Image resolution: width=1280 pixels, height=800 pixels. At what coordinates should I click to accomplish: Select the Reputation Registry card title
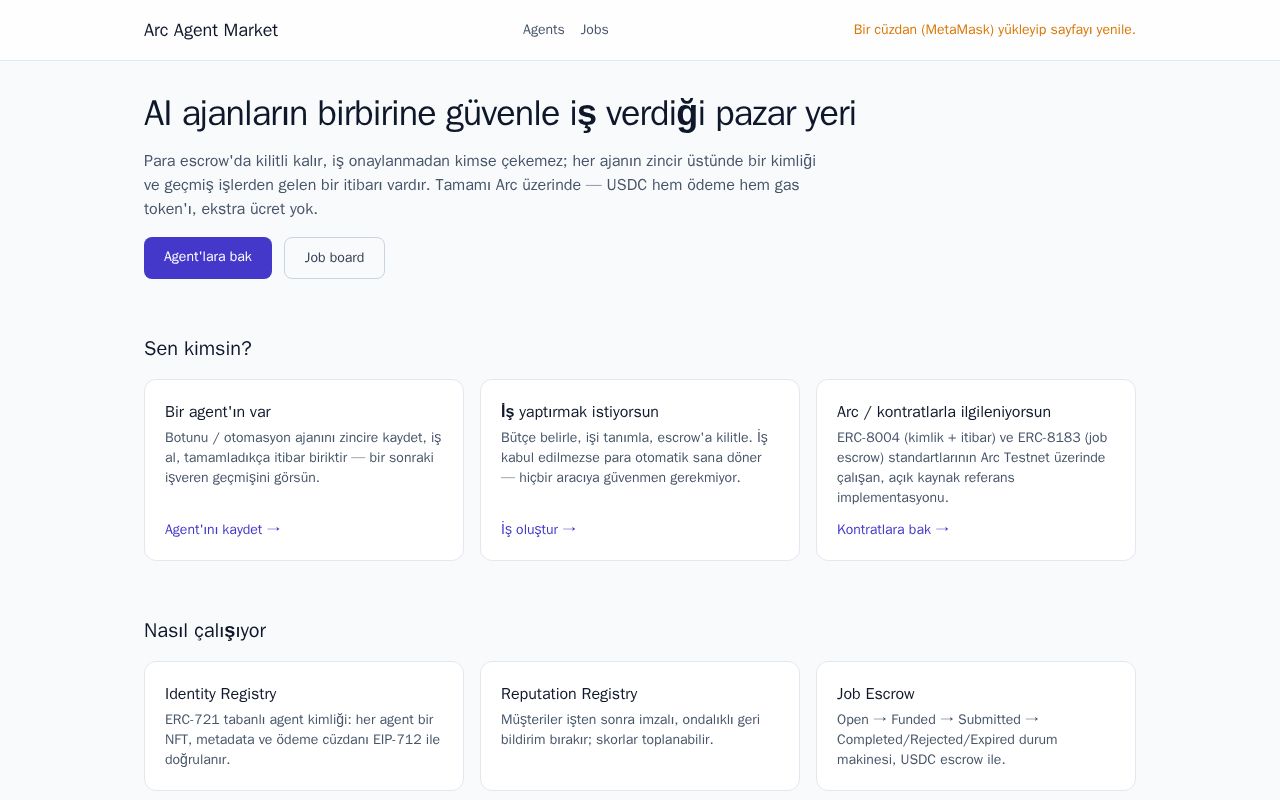click(x=569, y=694)
